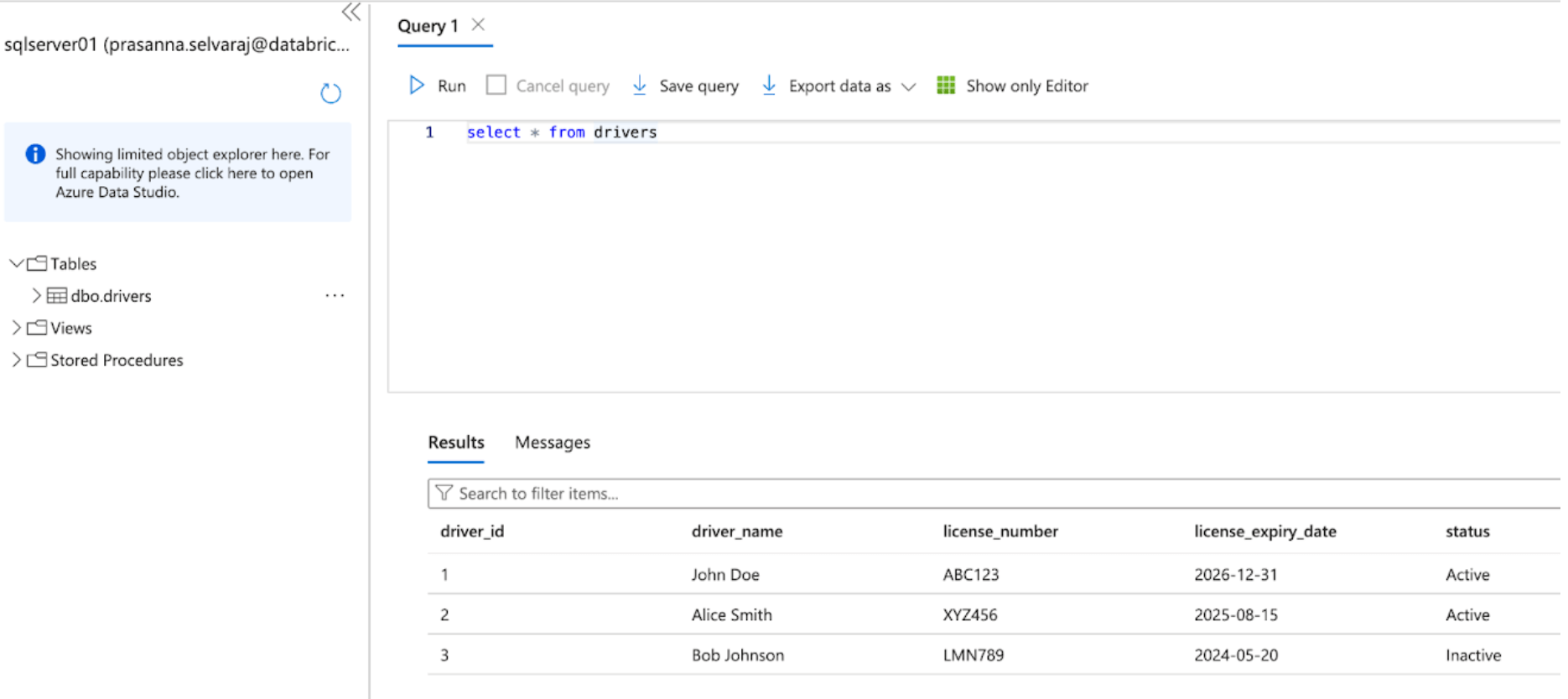Click the ABC123 license cell
The width and height of the screenshot is (1568, 699).
click(x=971, y=575)
